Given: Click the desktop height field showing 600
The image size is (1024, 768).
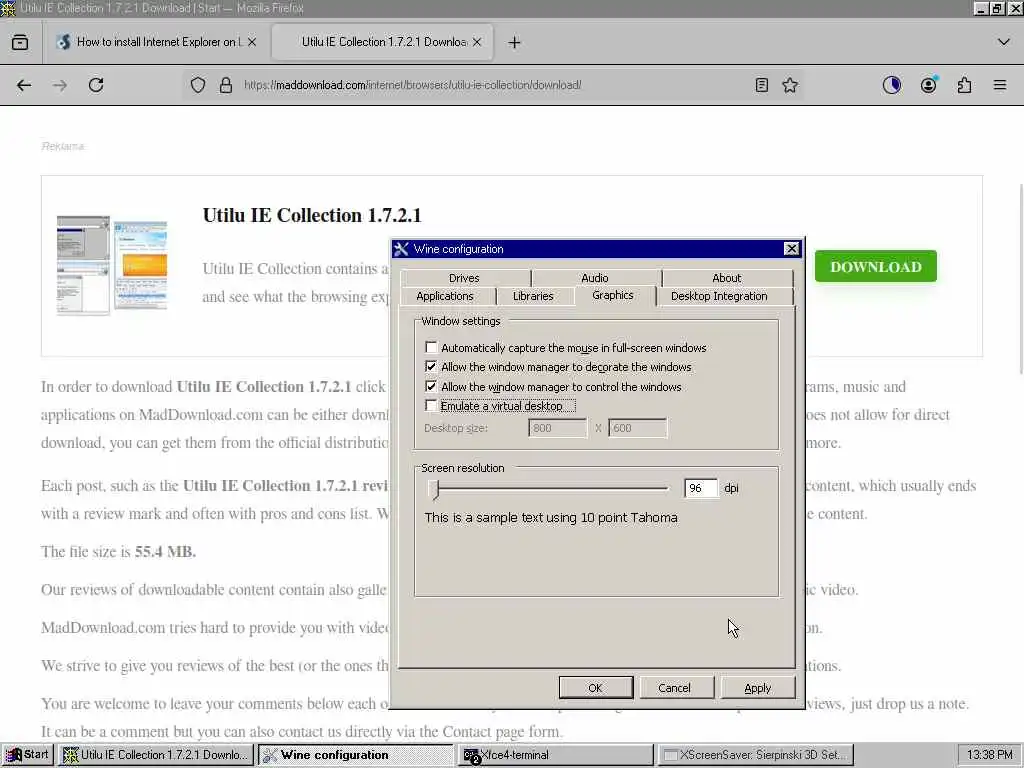Looking at the screenshot, I should pyautogui.click(x=637, y=428).
